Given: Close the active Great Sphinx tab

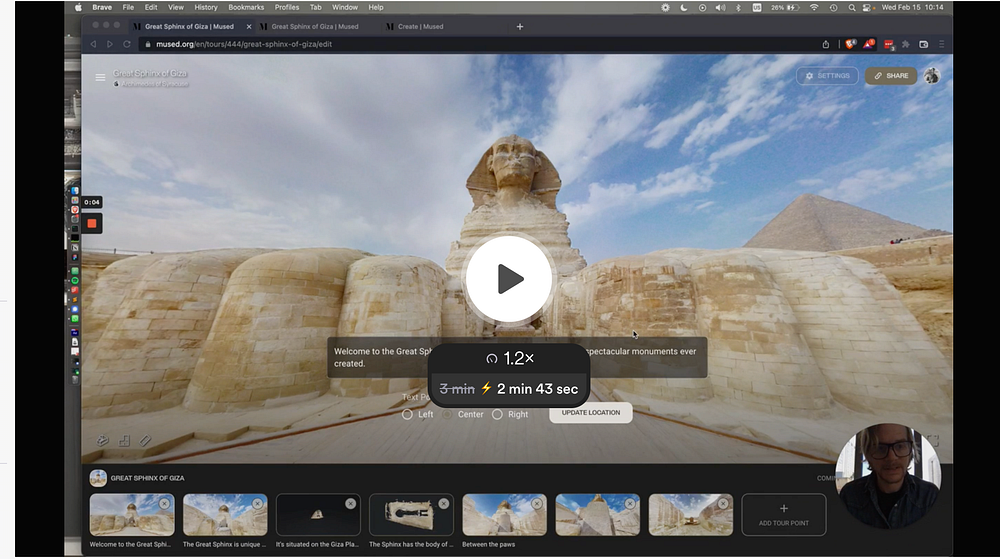Looking at the screenshot, I should (x=249, y=27).
